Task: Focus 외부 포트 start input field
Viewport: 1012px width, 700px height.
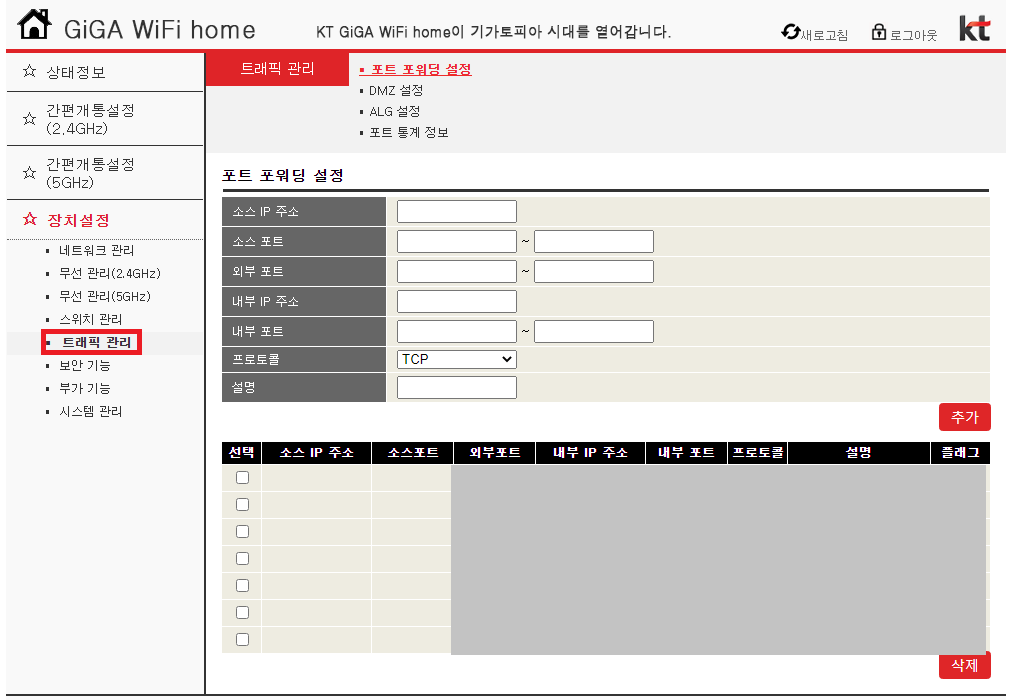Action: point(457,272)
